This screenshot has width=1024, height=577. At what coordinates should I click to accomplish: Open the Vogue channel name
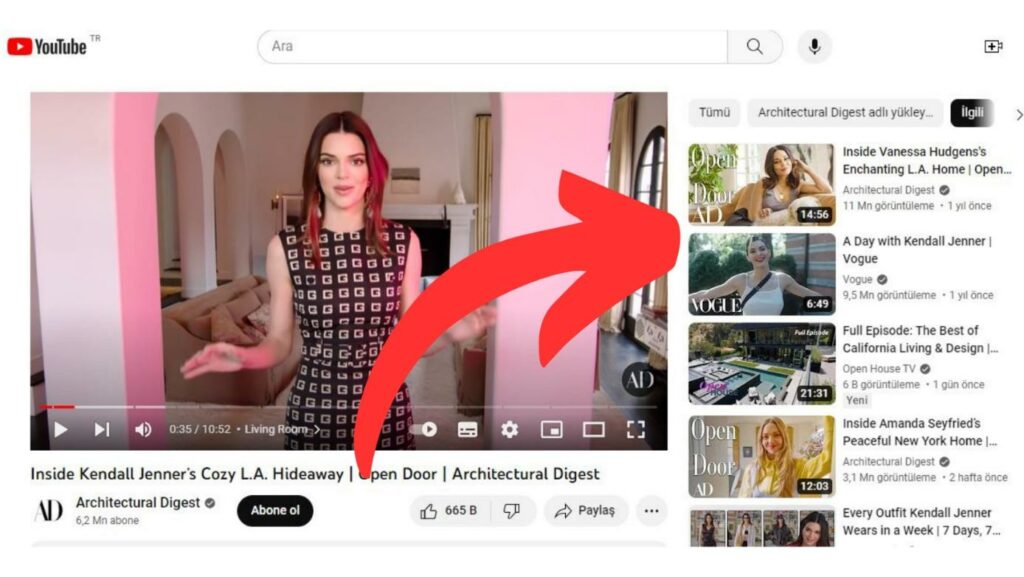pyautogui.click(x=857, y=279)
